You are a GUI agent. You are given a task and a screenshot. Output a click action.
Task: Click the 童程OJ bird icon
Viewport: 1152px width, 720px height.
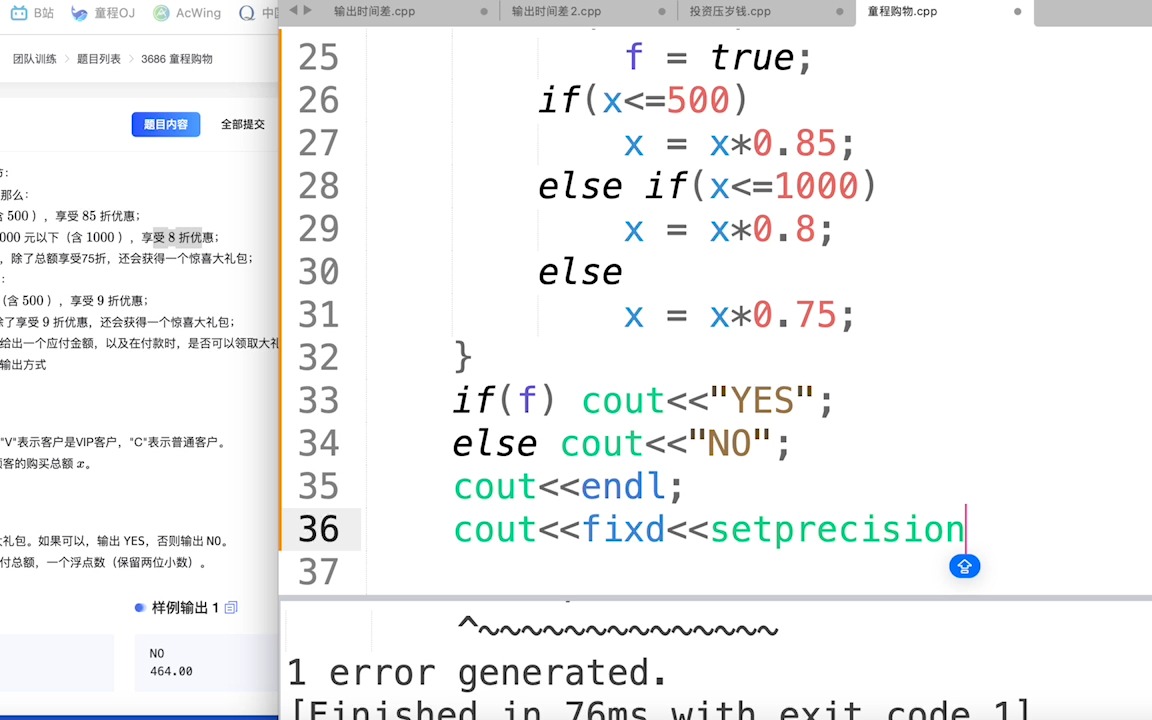79,12
